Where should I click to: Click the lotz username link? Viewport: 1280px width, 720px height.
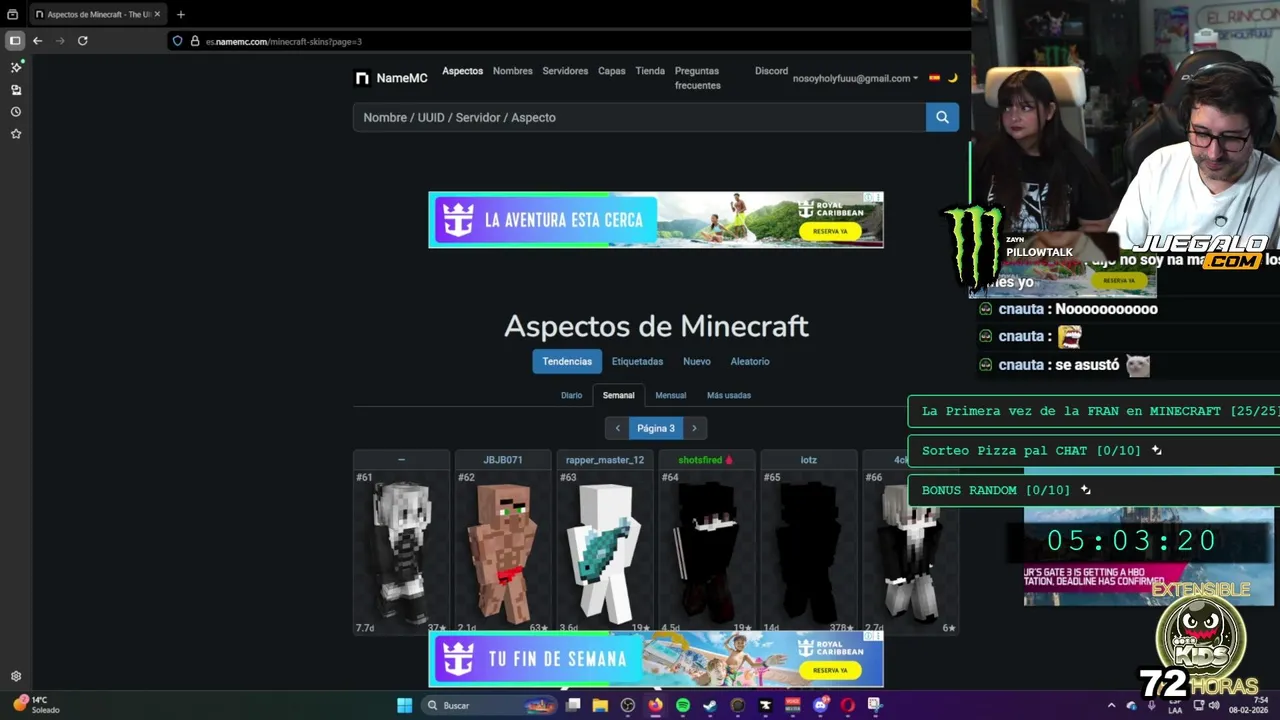[809, 460]
